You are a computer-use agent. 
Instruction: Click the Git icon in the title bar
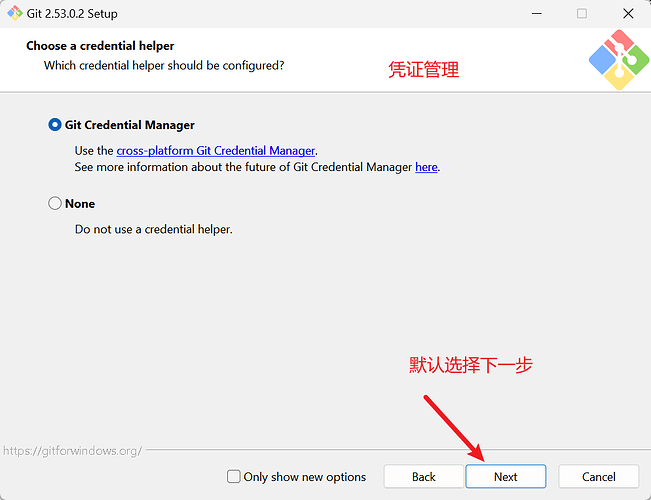click(x=15, y=13)
